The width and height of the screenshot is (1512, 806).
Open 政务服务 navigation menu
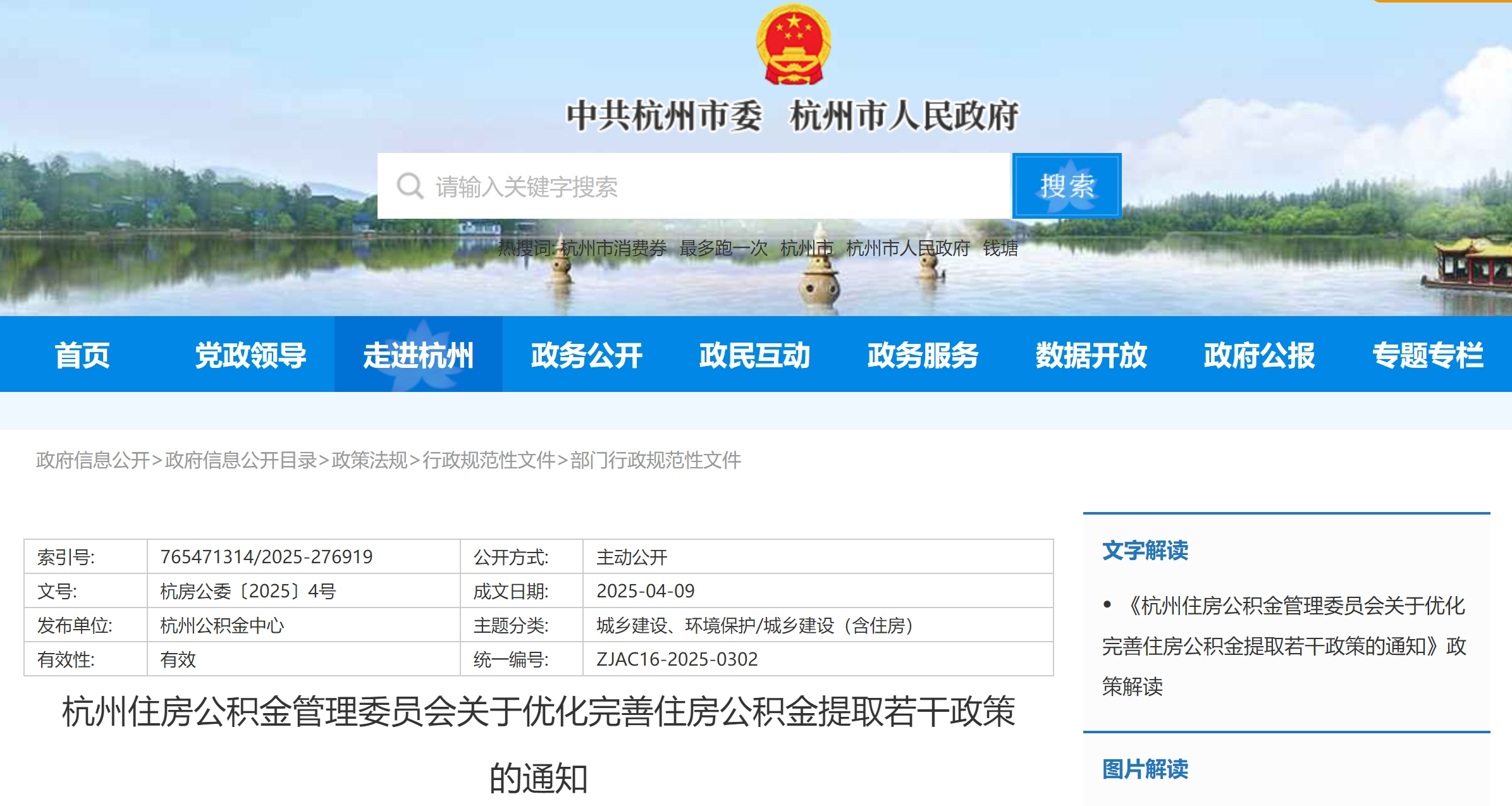tap(923, 355)
